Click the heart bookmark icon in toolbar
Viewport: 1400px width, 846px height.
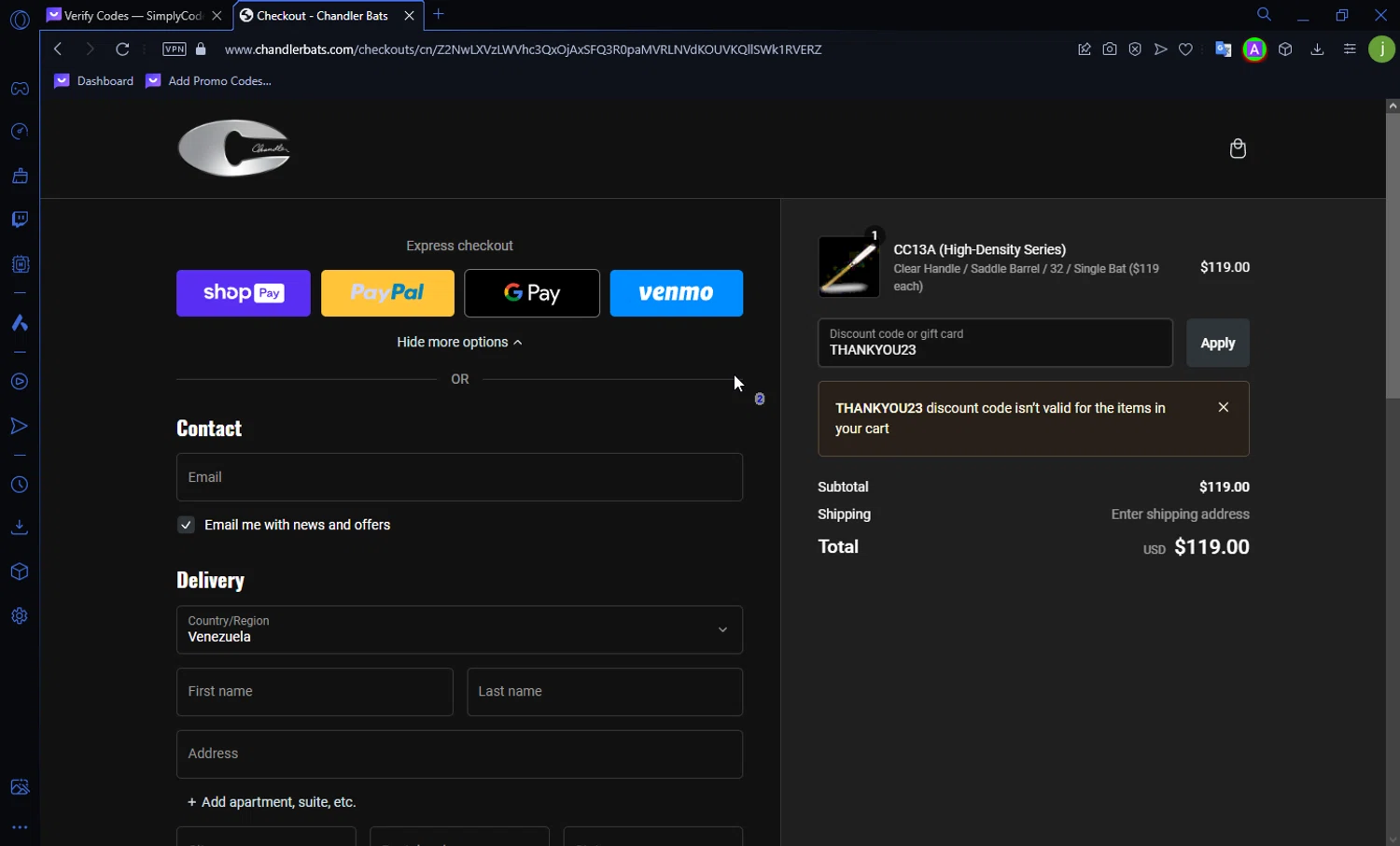pos(1185,49)
